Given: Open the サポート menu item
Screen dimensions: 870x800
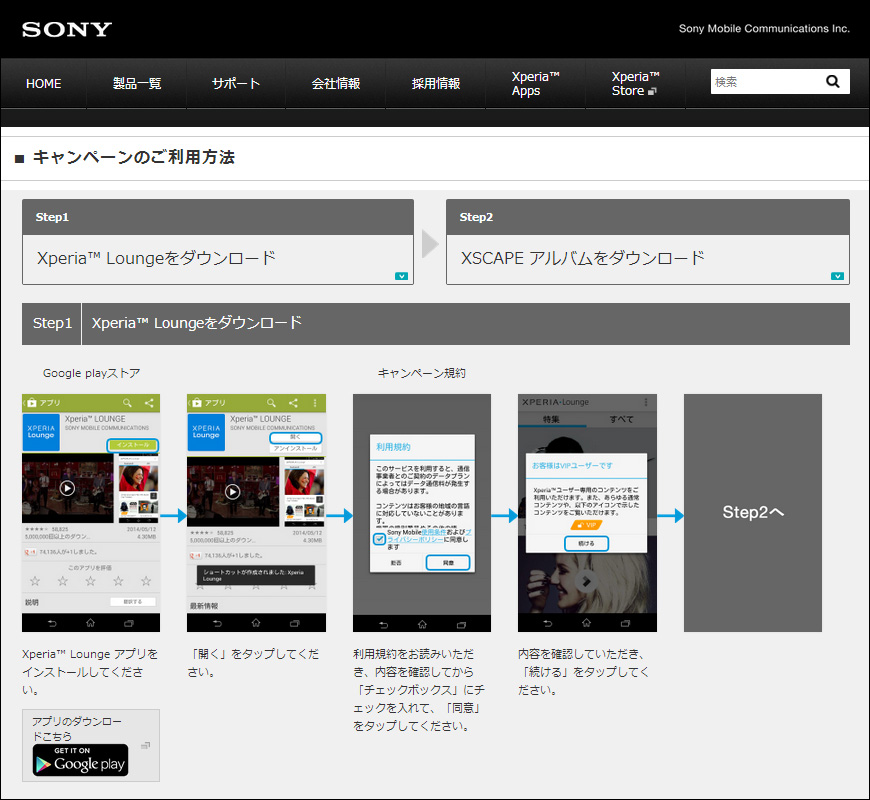Looking at the screenshot, I should tap(236, 84).
